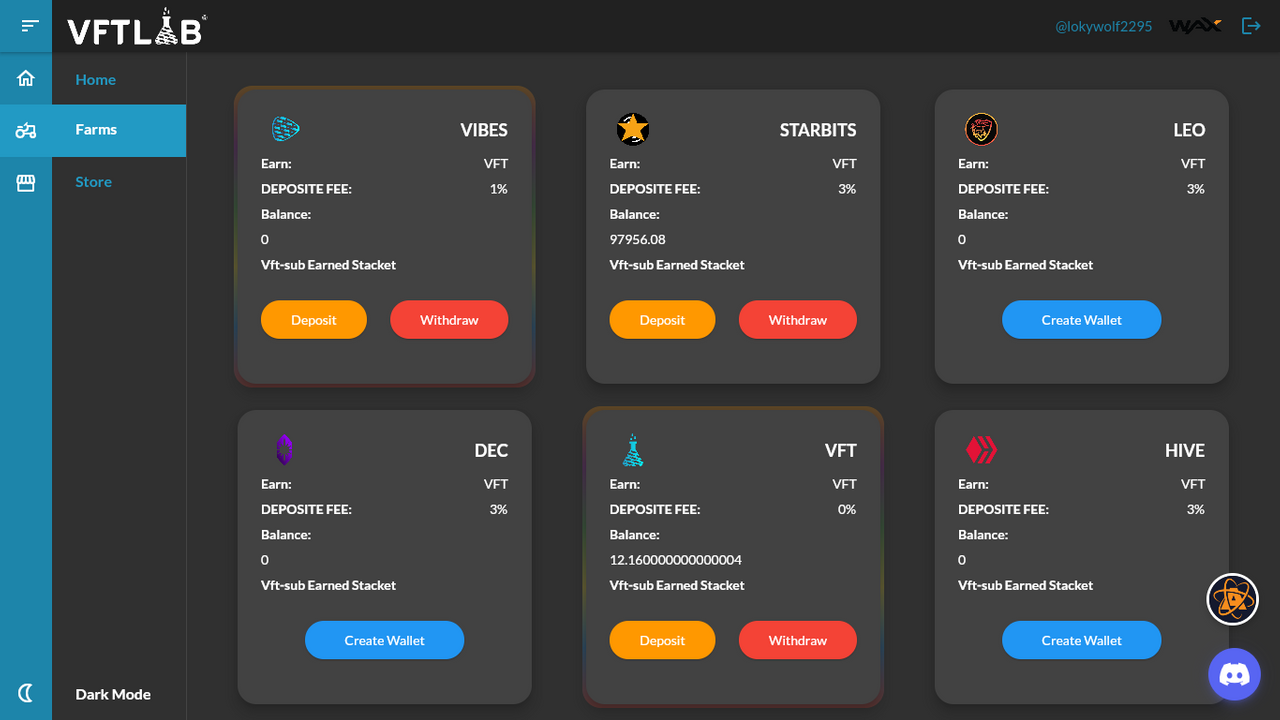Deposit into the VFT farm
The image size is (1280, 720).
pyautogui.click(x=662, y=640)
